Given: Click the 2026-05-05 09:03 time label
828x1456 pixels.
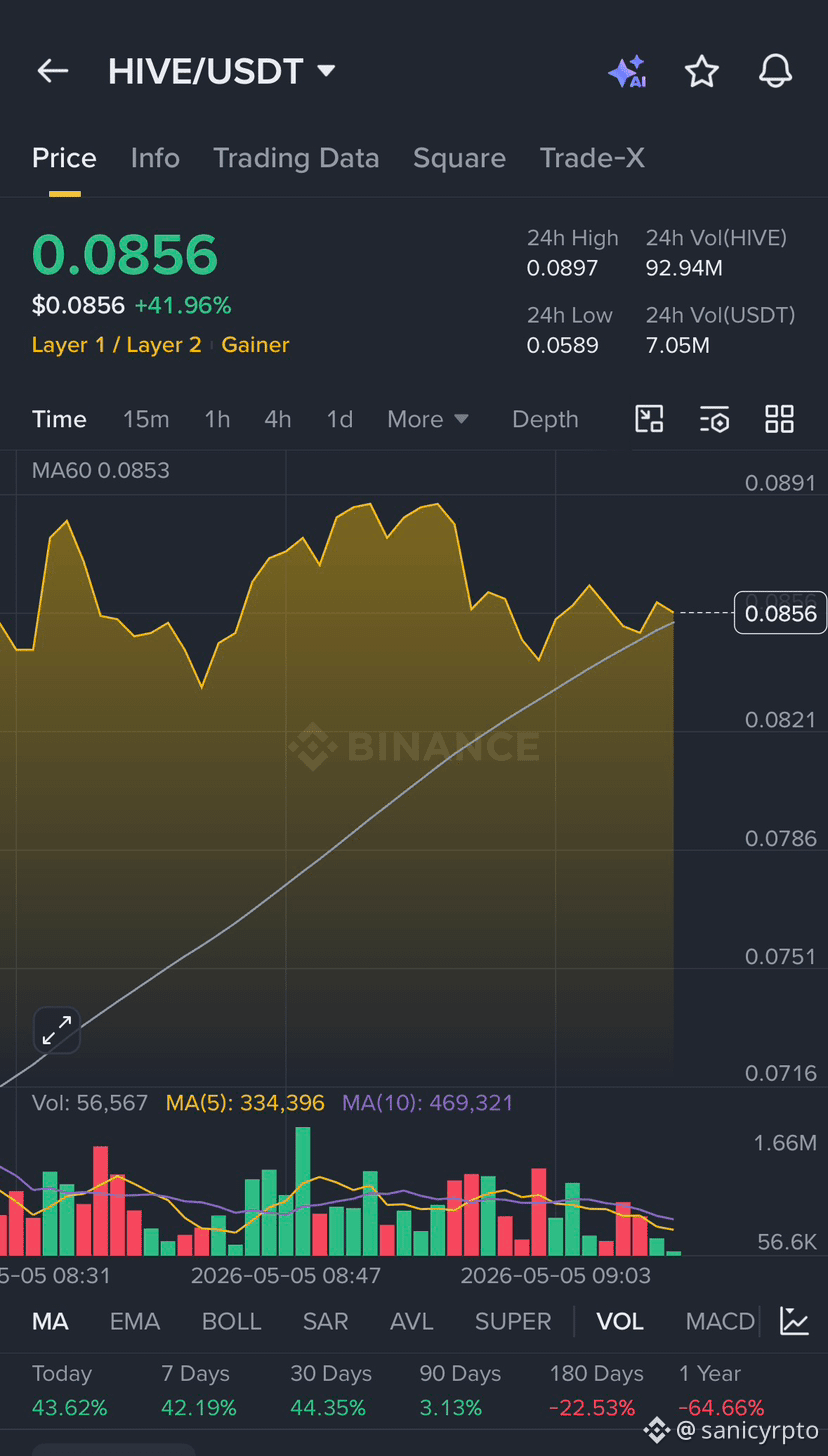Looking at the screenshot, I should [555, 1276].
